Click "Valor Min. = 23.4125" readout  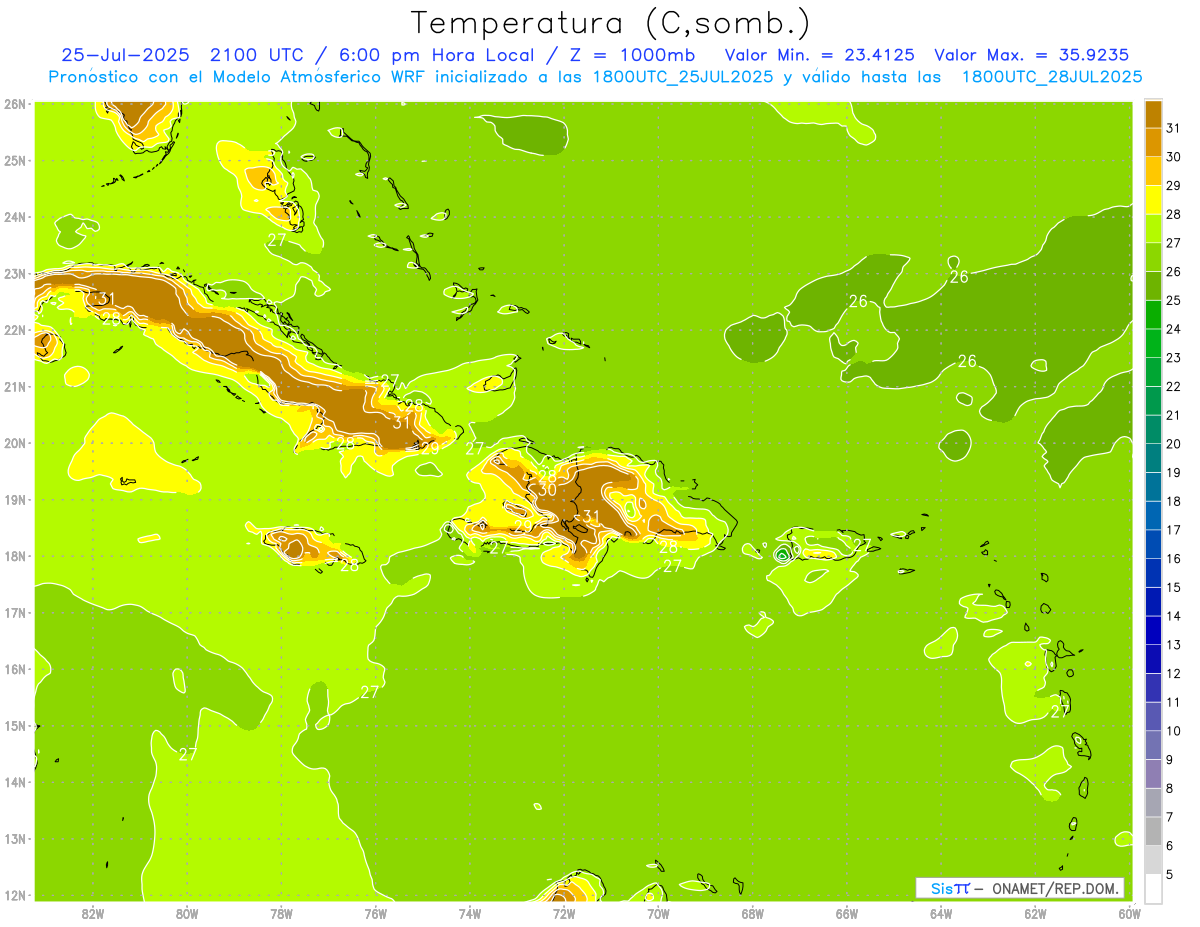click(820, 54)
